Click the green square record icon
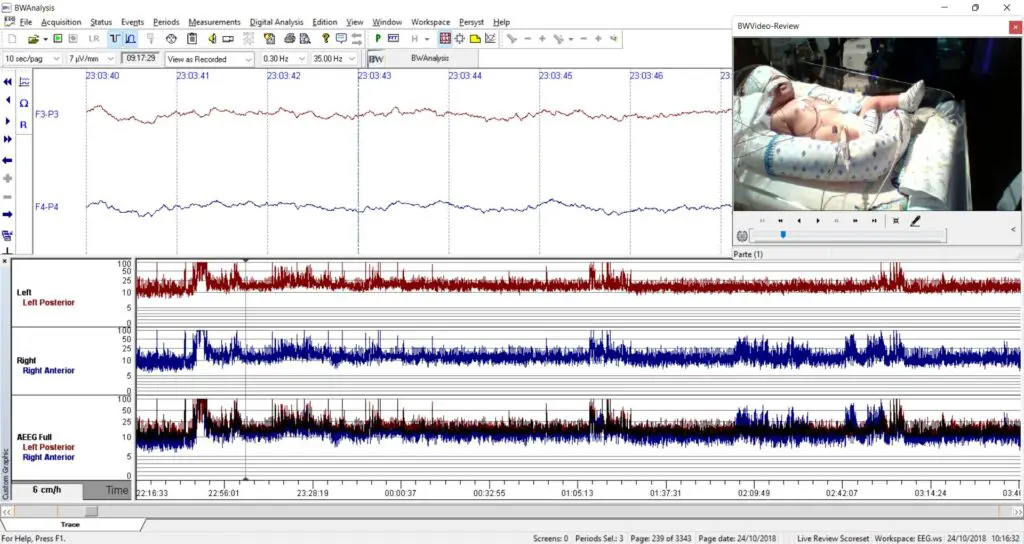 [57, 39]
